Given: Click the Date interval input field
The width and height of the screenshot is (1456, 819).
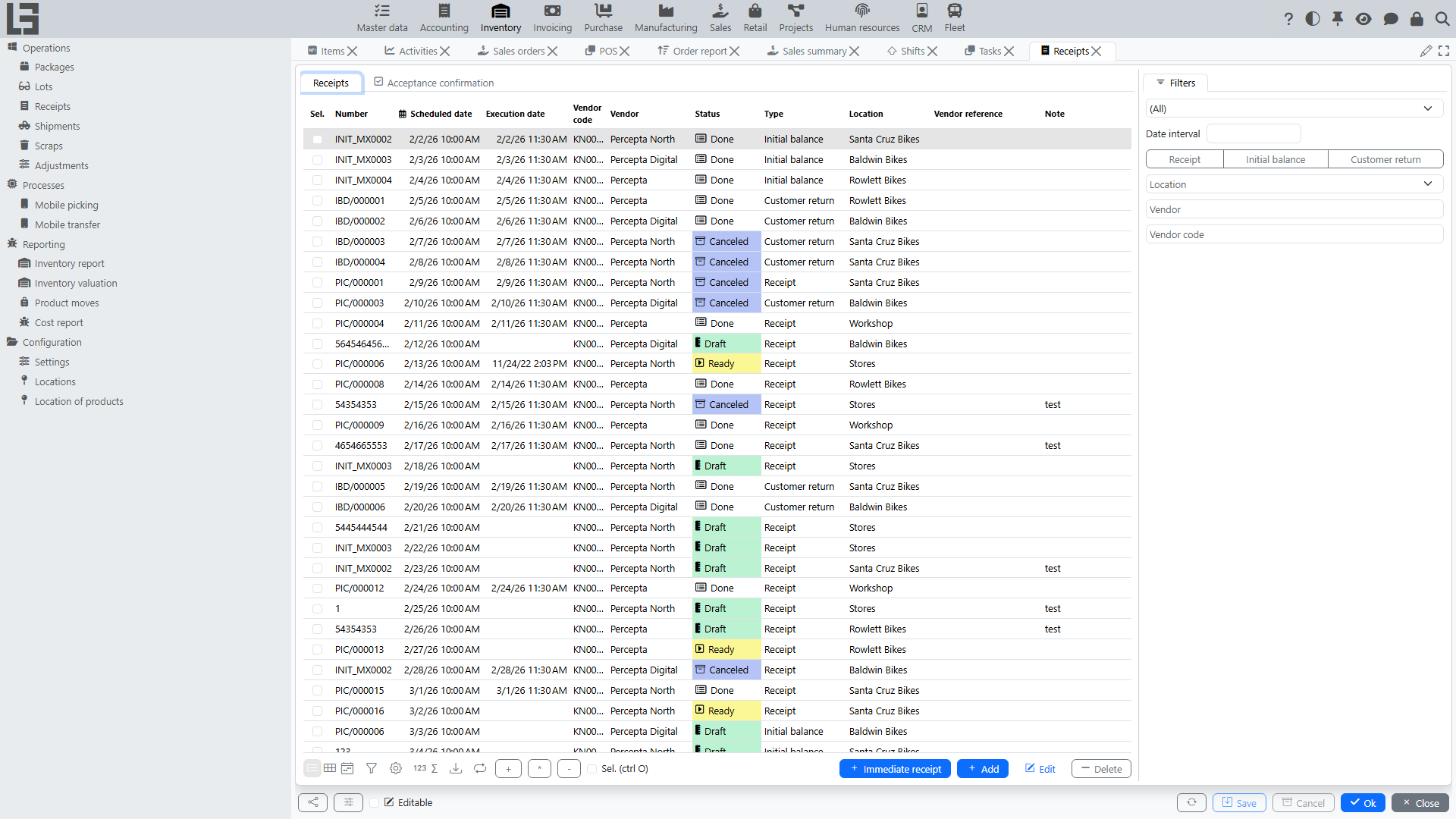Looking at the screenshot, I should tap(1254, 133).
